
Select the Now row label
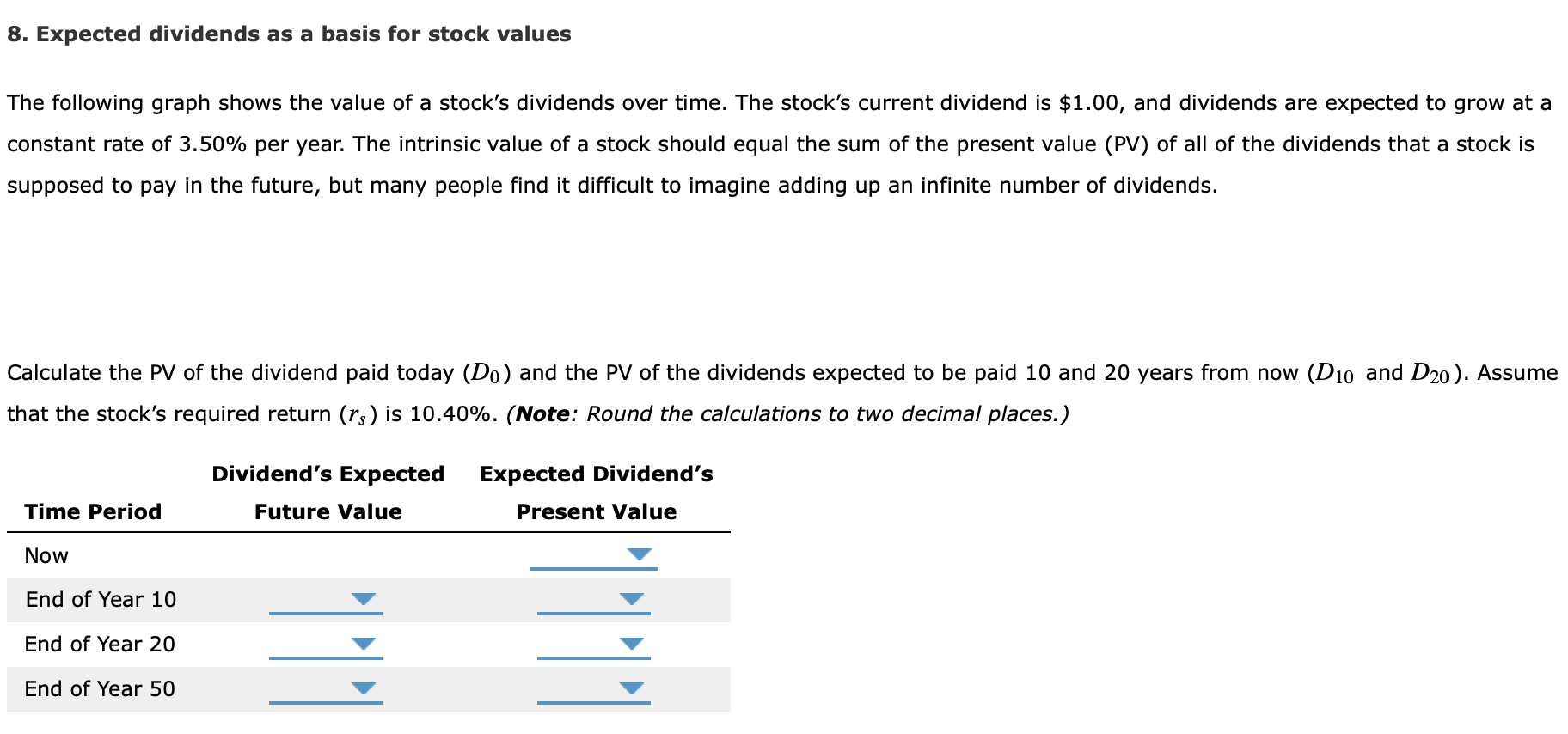click(x=46, y=555)
